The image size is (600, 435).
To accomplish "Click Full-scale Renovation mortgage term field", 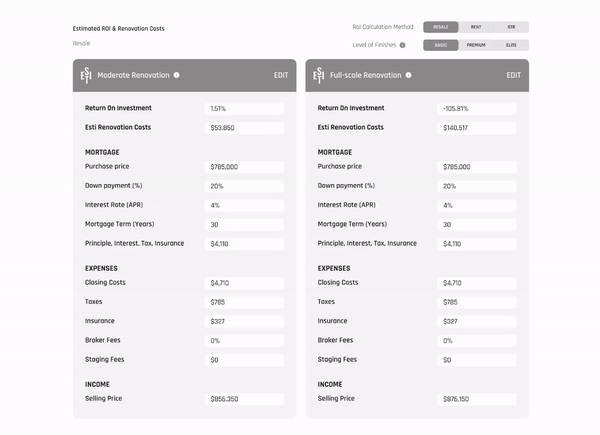I will click(x=476, y=225).
